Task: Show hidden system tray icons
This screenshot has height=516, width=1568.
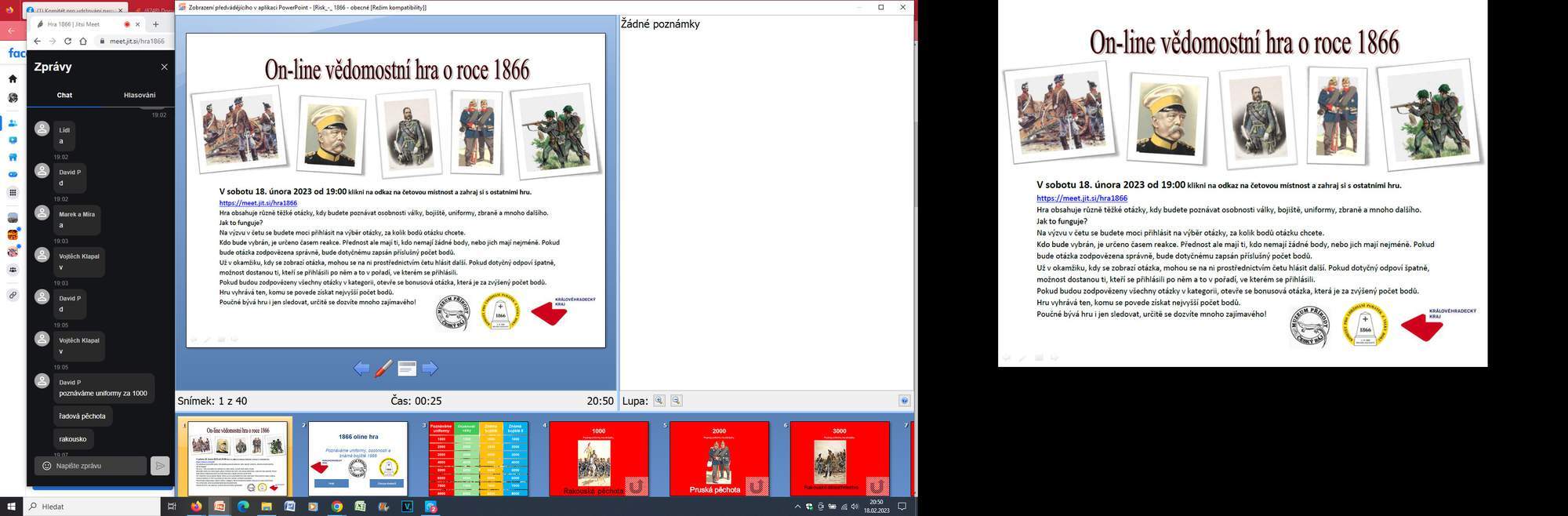Action: click(x=797, y=507)
